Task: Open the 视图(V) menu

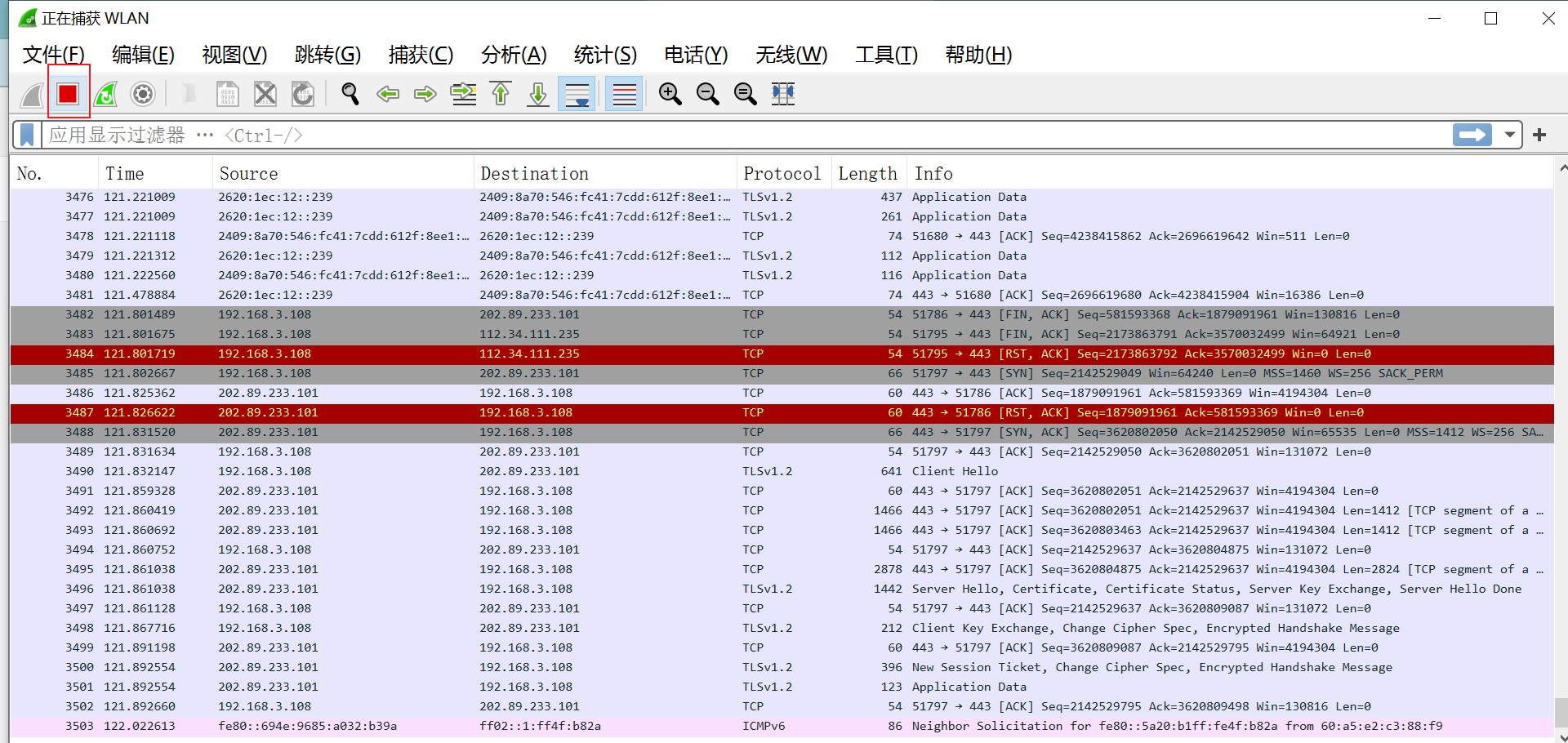Action: coord(234,55)
